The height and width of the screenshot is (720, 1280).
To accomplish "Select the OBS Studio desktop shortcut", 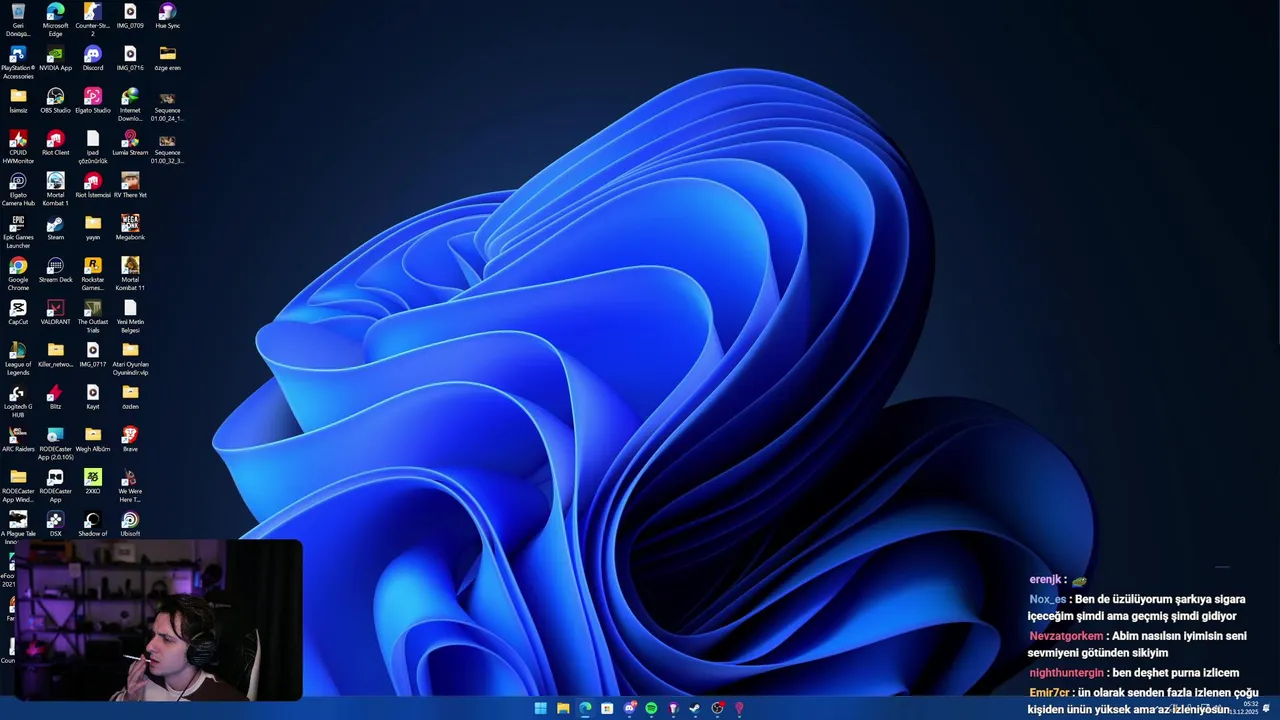I will (x=55, y=101).
